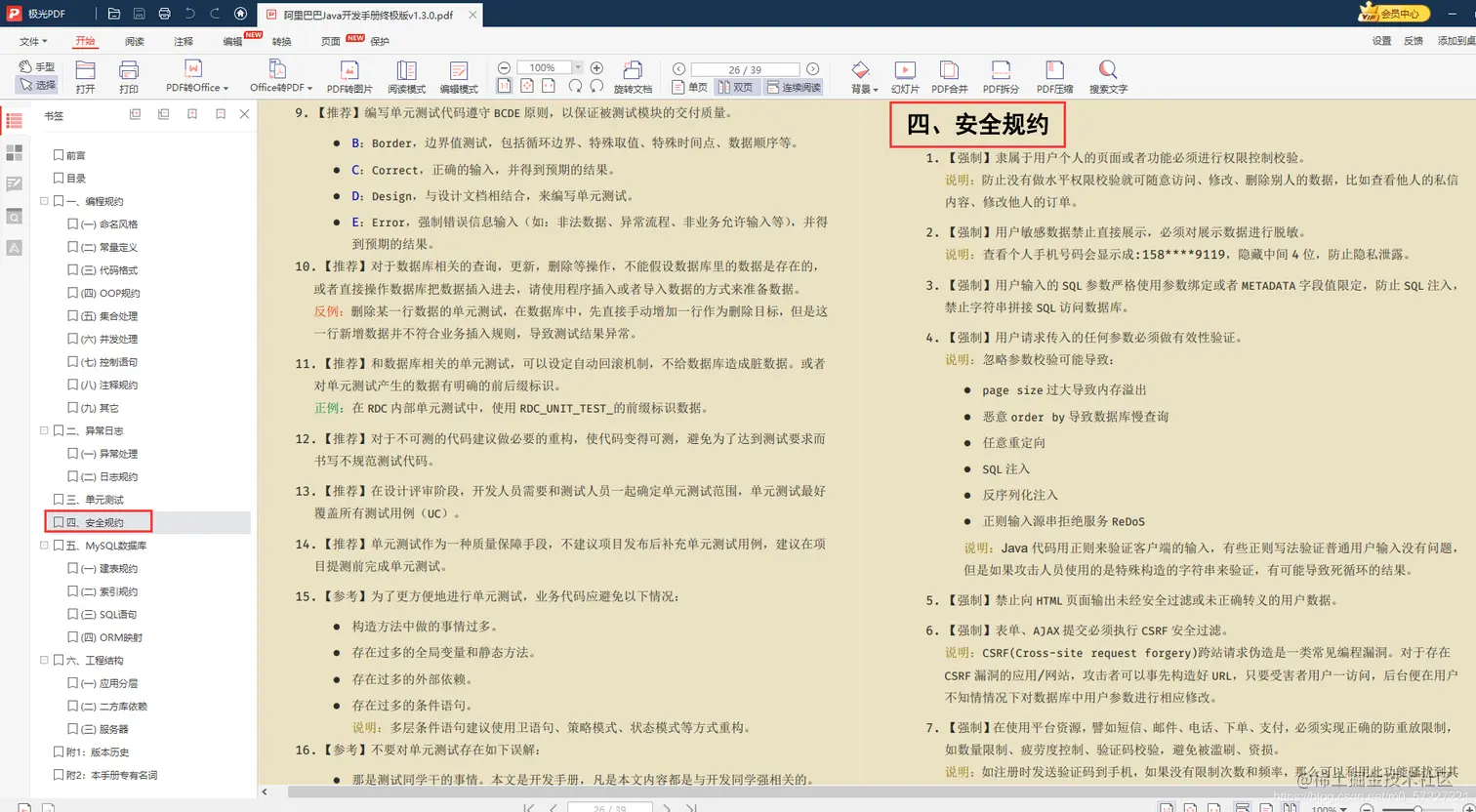Click the printer icon in title bar

point(164,15)
